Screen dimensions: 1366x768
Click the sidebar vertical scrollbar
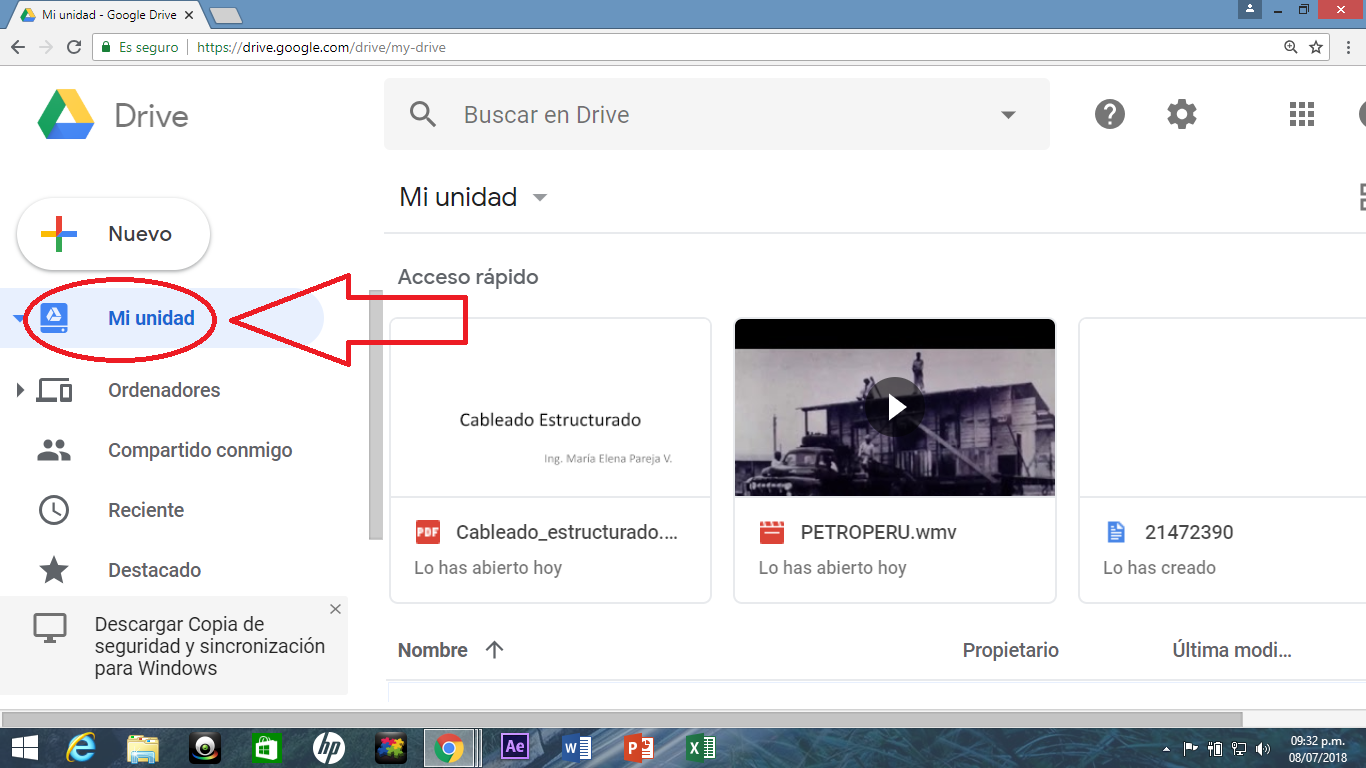[x=376, y=415]
